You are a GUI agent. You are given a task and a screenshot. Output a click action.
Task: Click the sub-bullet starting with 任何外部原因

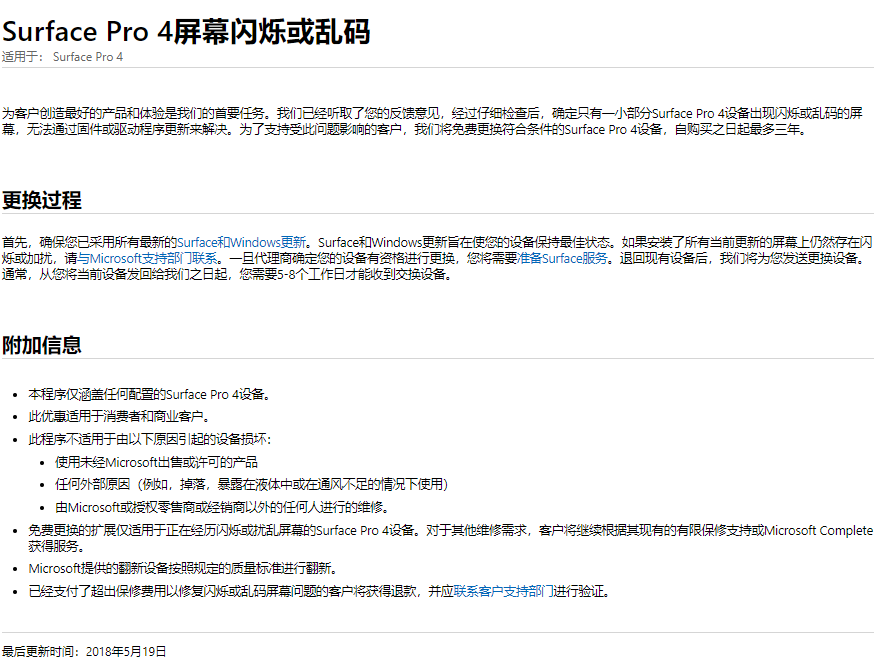click(251, 485)
